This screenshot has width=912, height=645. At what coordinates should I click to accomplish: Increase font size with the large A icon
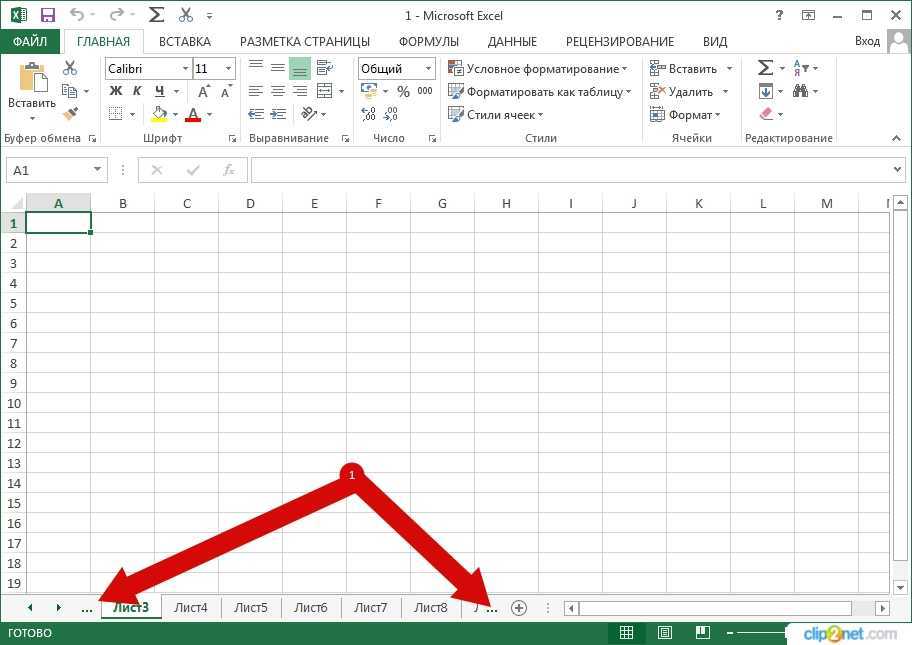204,91
